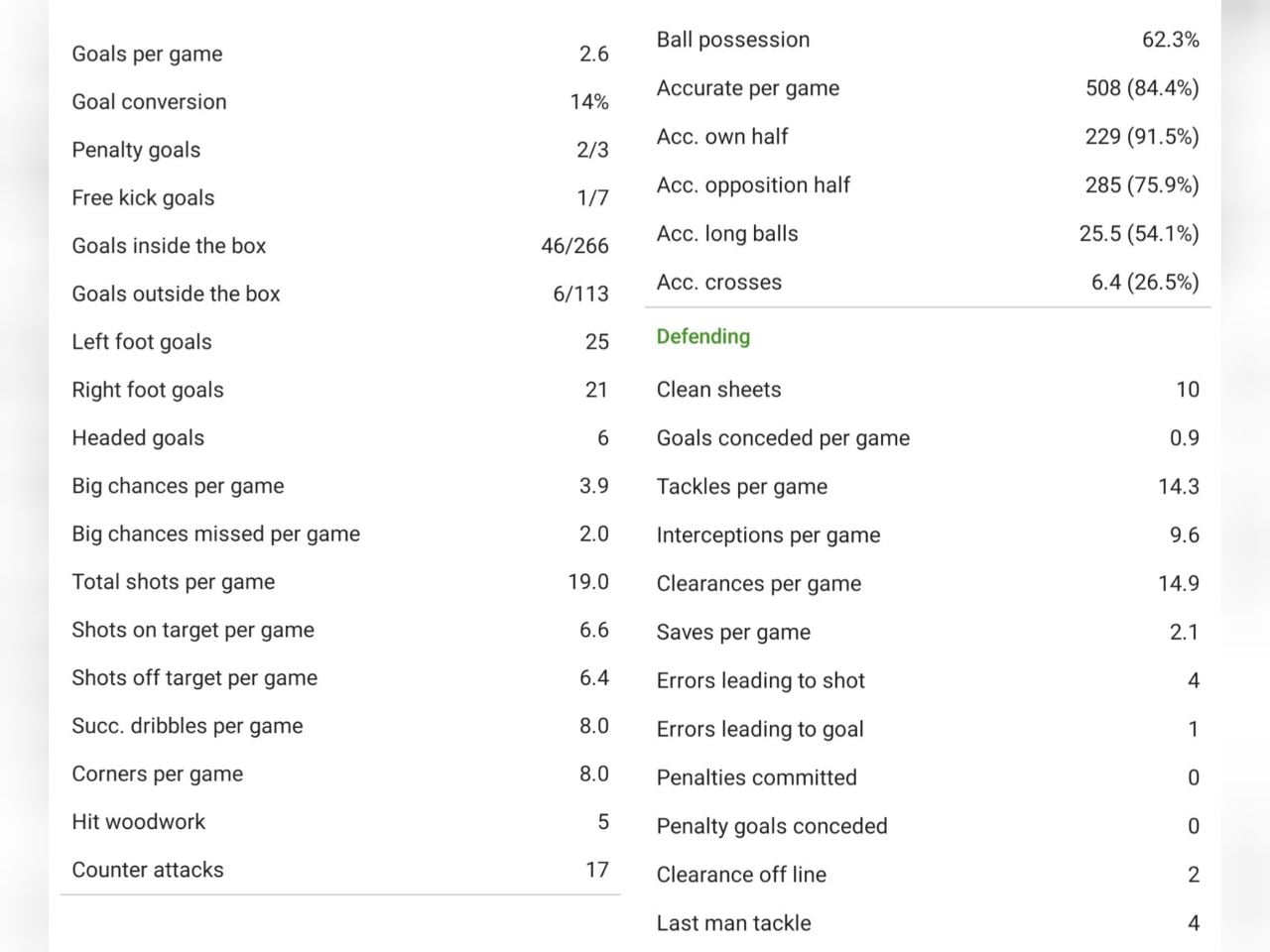Click the Penalty goals label
This screenshot has height=952, width=1270.
(136, 150)
